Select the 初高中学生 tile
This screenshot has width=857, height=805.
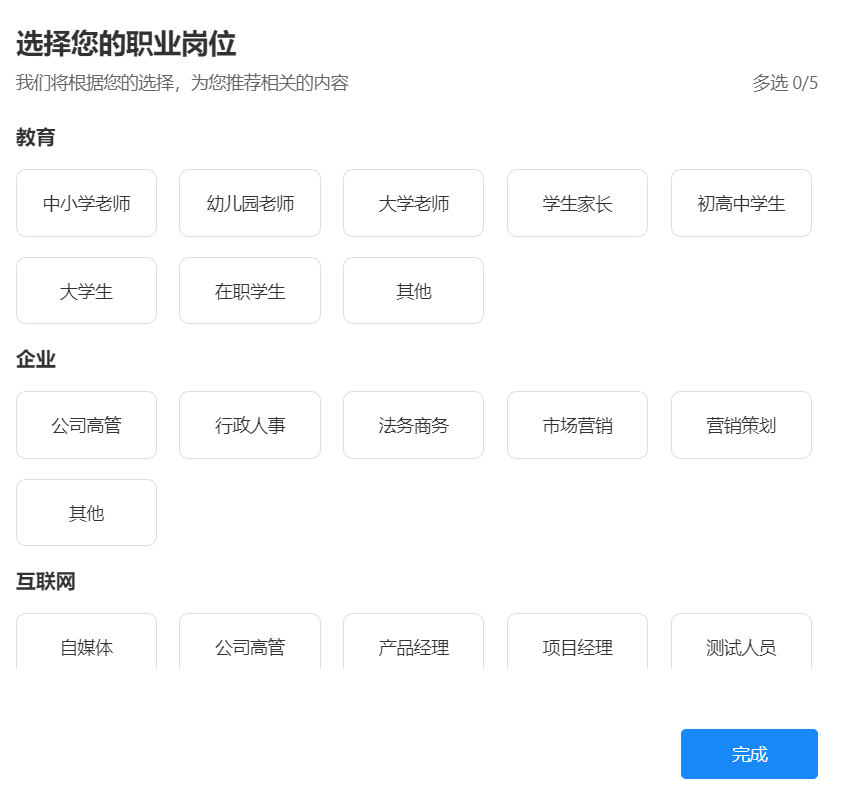[x=741, y=203]
